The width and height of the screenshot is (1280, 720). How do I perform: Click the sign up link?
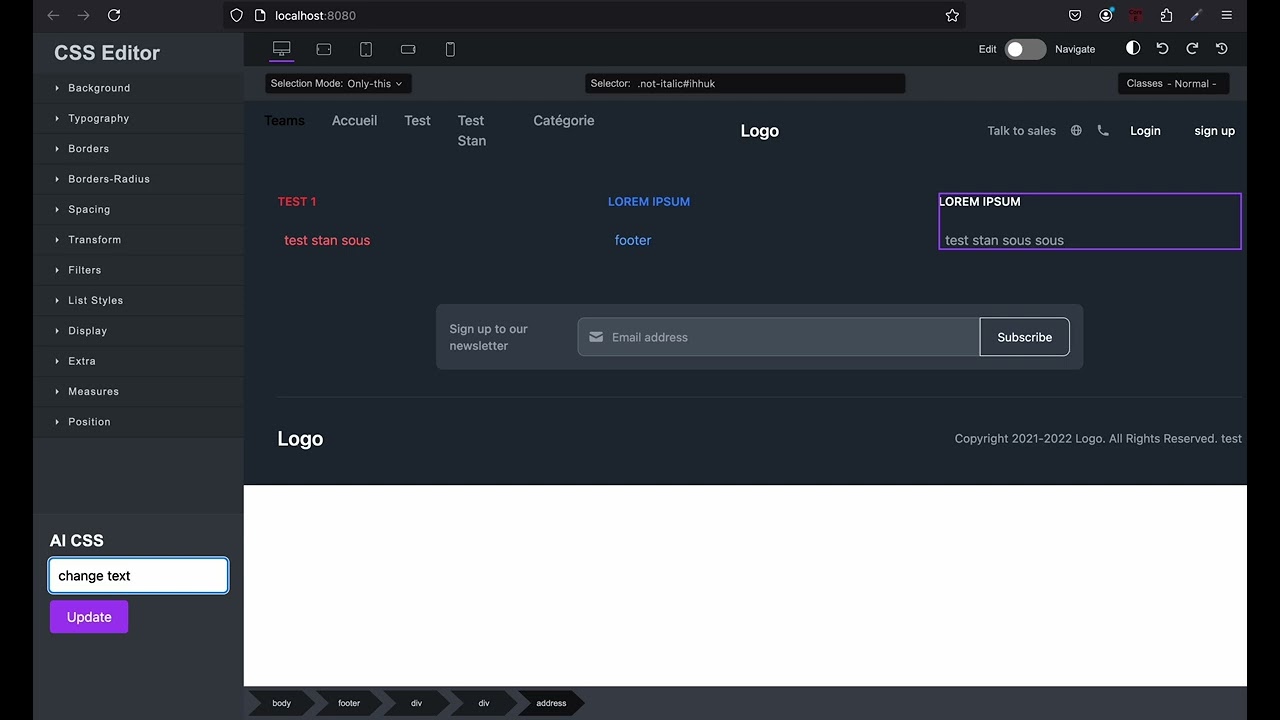[1214, 130]
